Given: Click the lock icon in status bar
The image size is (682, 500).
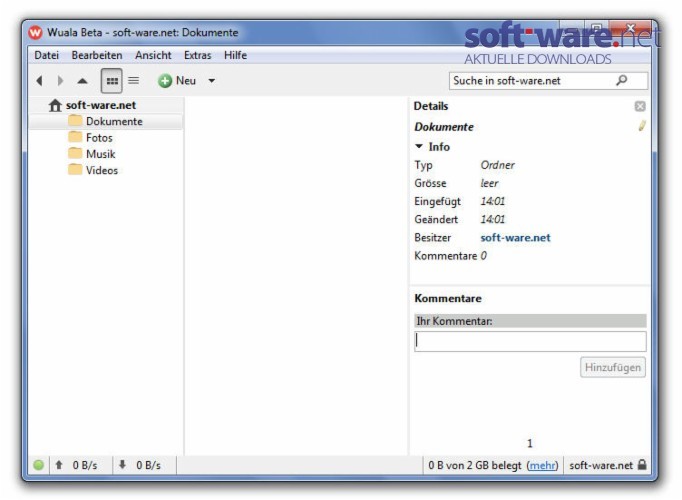Looking at the screenshot, I should click(642, 464).
